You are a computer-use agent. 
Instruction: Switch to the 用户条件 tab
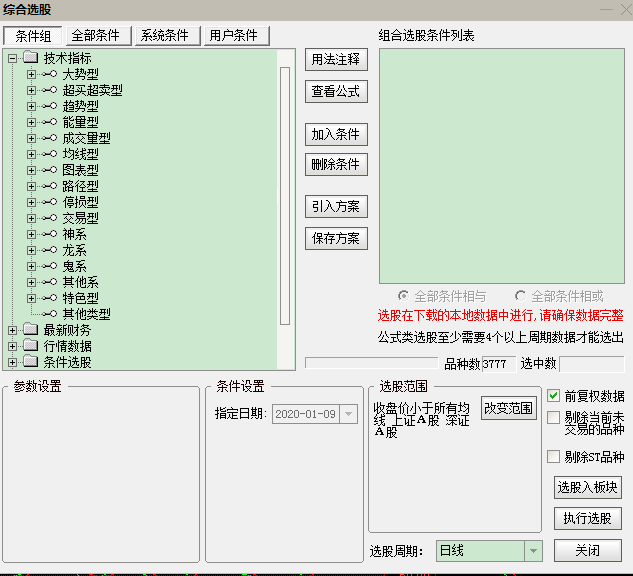pos(237,36)
